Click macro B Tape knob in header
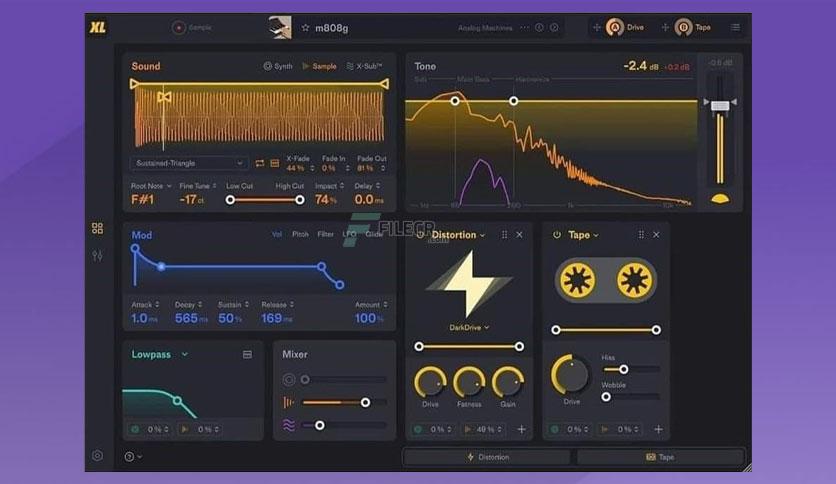Image resolution: width=836 pixels, height=484 pixels. 683,27
